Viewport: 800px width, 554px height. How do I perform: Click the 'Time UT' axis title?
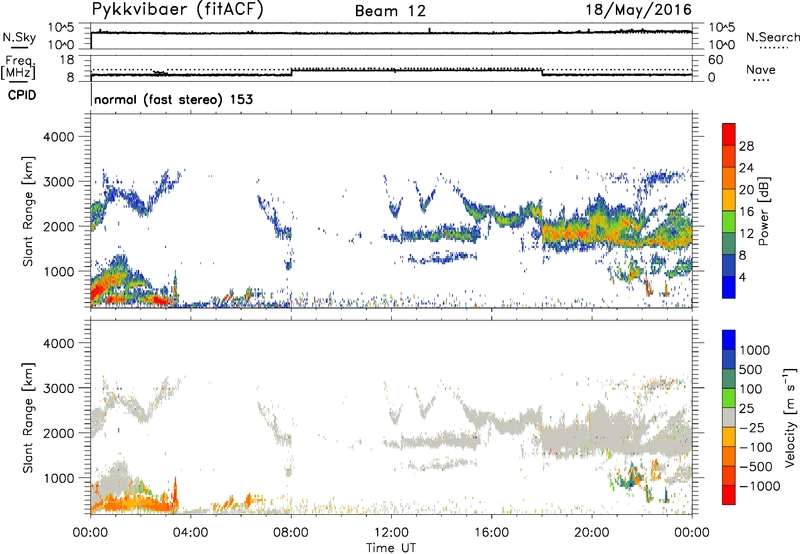(391, 548)
